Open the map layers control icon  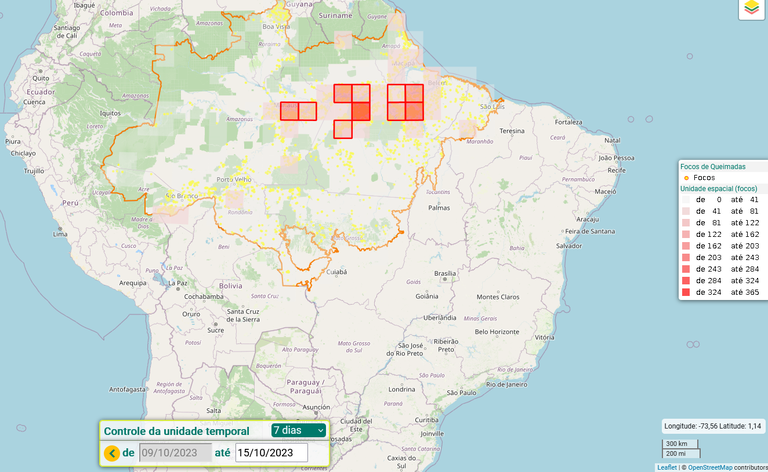click(x=750, y=9)
